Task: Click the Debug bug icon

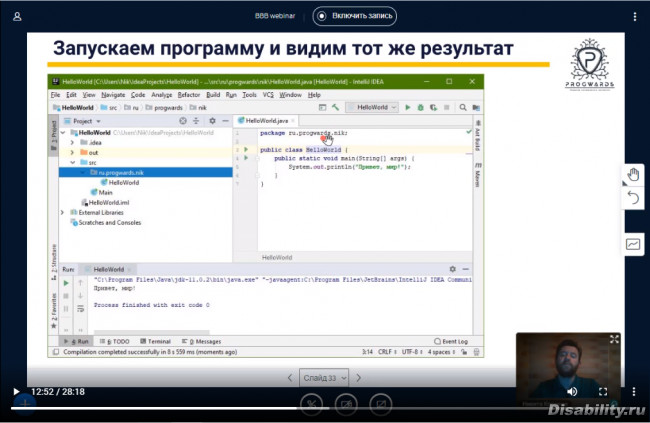Action: pos(420,107)
